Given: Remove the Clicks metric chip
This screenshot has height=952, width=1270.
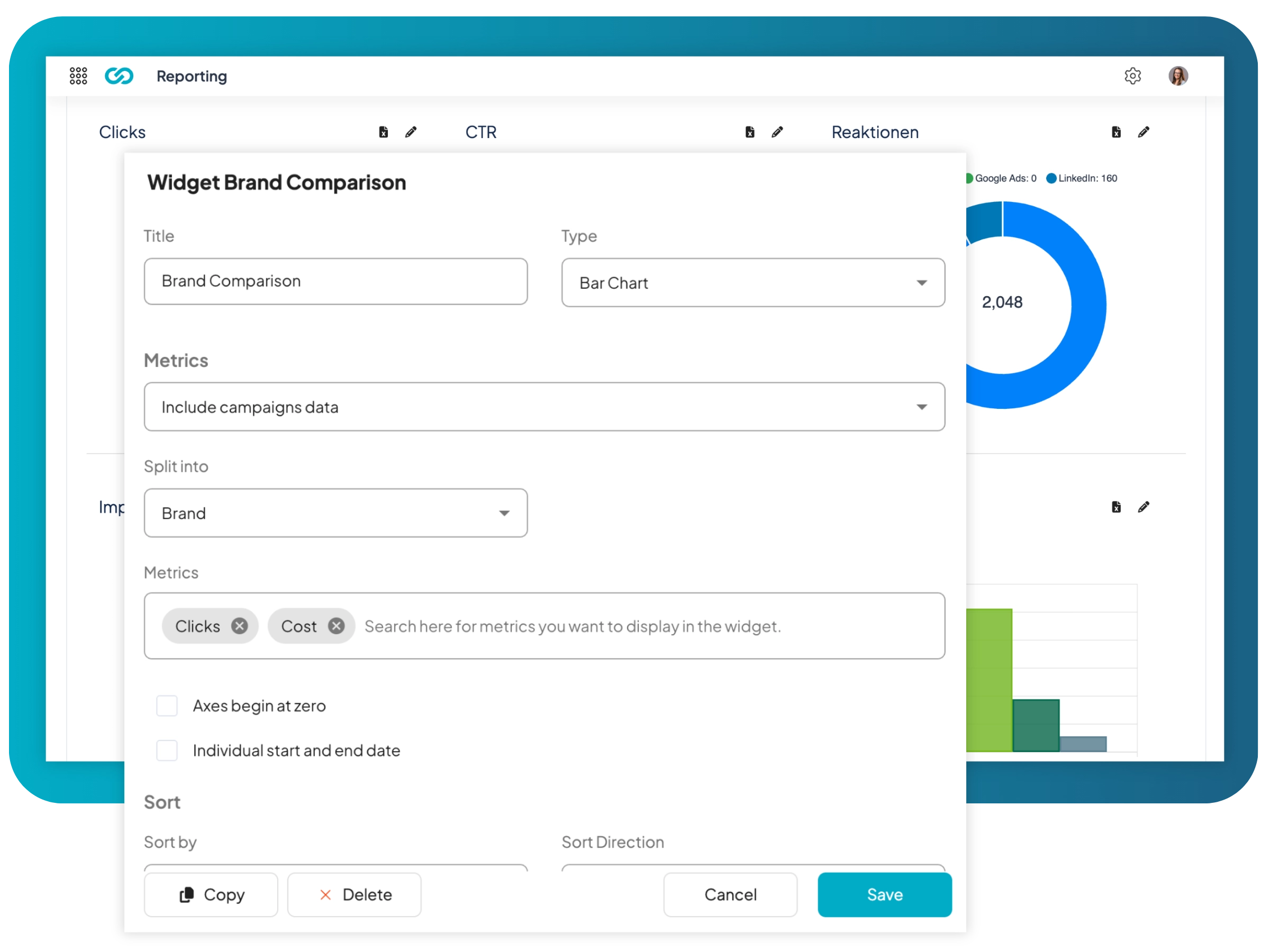Looking at the screenshot, I should (x=239, y=626).
